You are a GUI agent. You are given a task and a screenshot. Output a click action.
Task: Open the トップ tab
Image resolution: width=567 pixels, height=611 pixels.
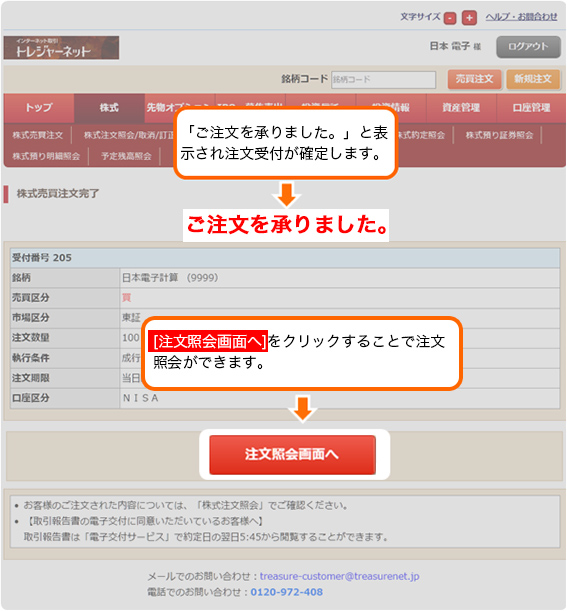click(x=39, y=108)
